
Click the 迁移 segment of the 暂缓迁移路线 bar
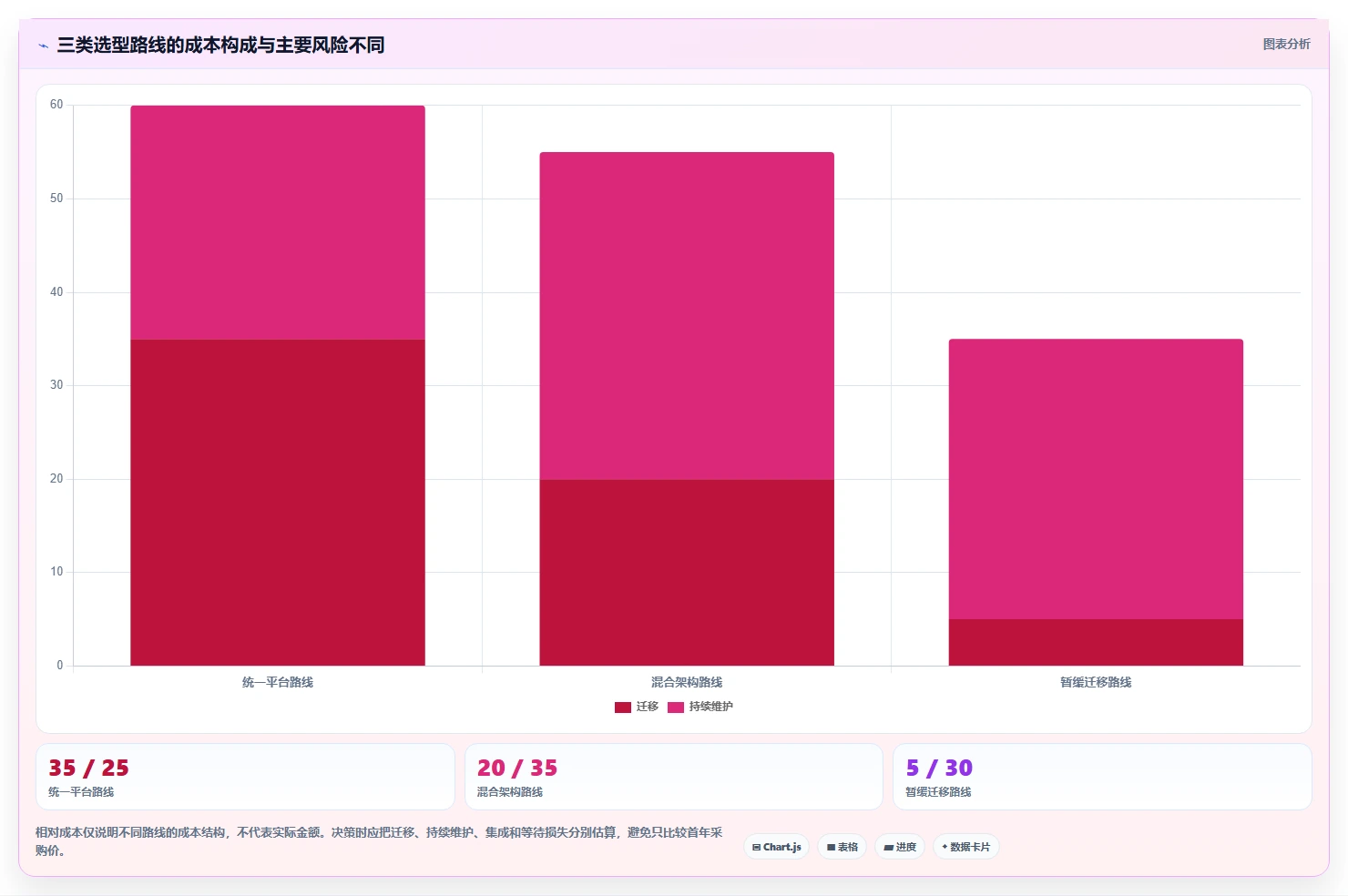(1096, 643)
